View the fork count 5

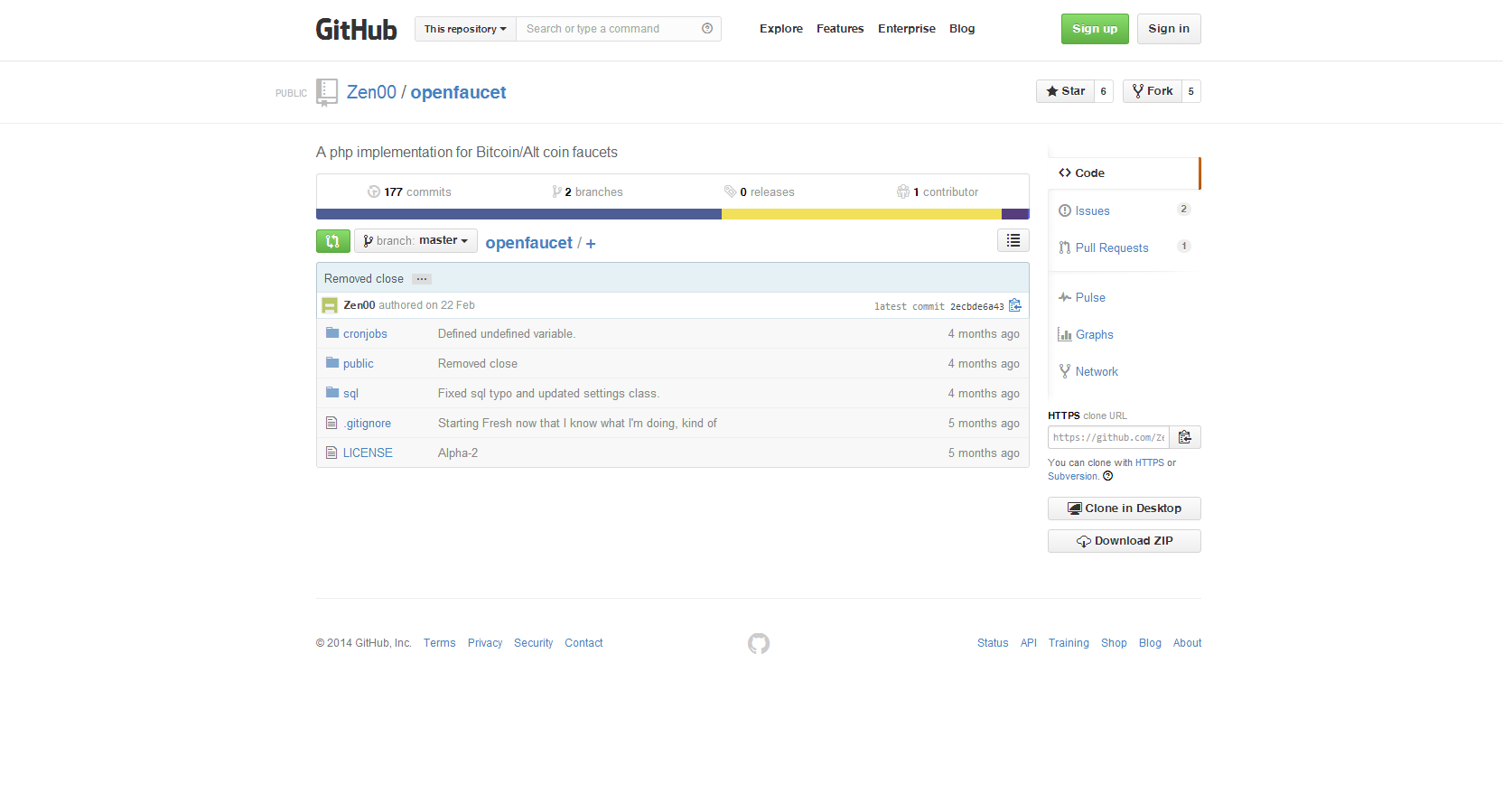click(x=1191, y=91)
